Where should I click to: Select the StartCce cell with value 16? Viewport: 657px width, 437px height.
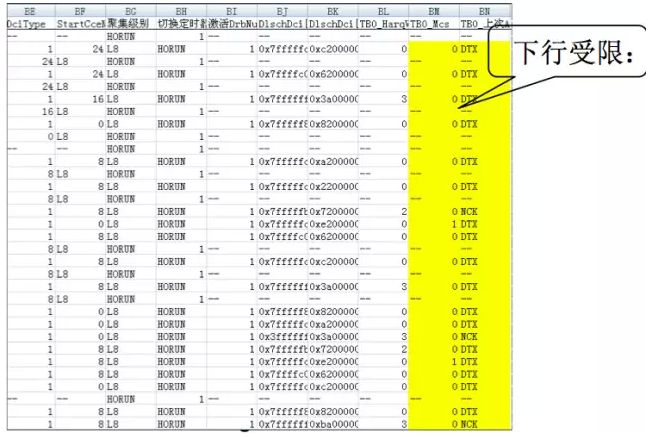pos(80,99)
